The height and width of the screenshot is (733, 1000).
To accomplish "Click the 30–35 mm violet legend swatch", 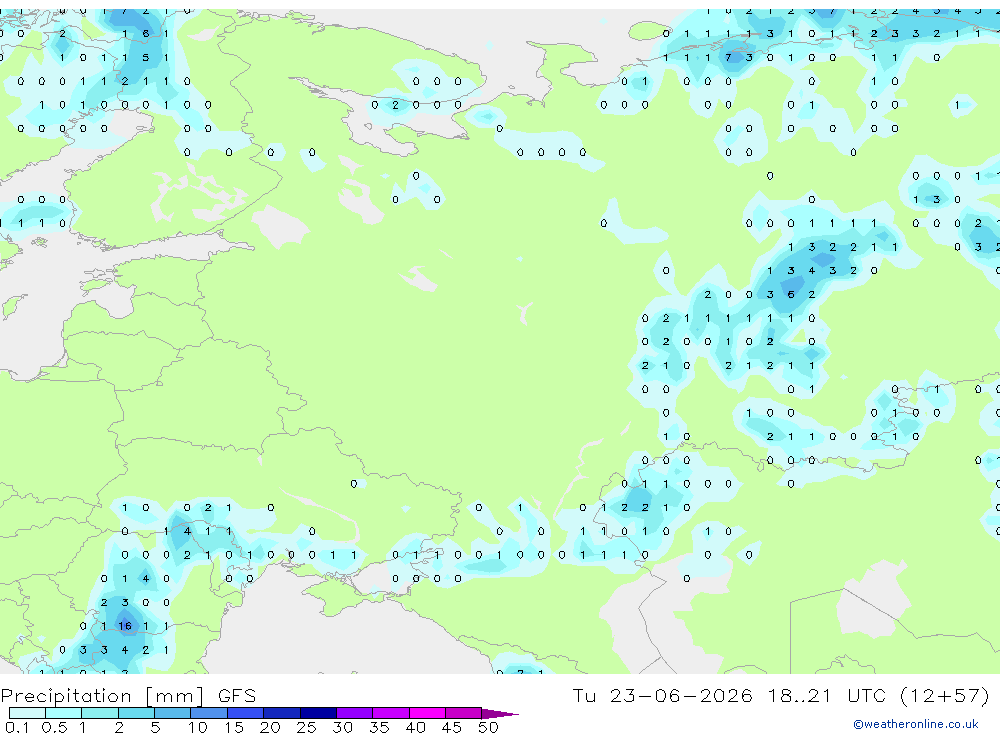I will 355,713.
